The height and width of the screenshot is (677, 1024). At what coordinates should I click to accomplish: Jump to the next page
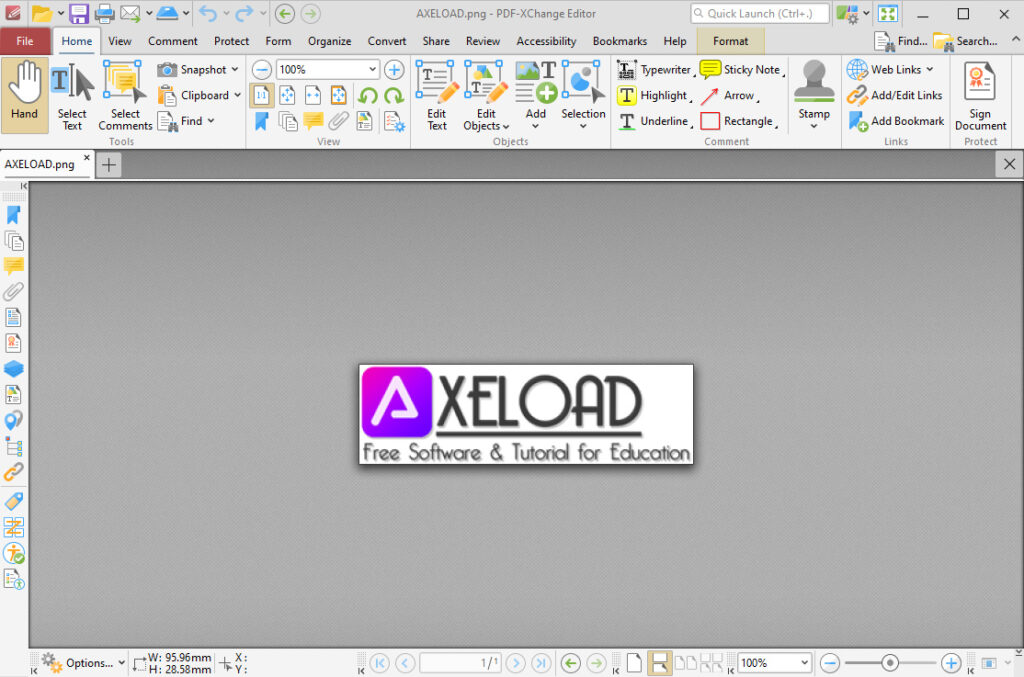tap(516, 663)
